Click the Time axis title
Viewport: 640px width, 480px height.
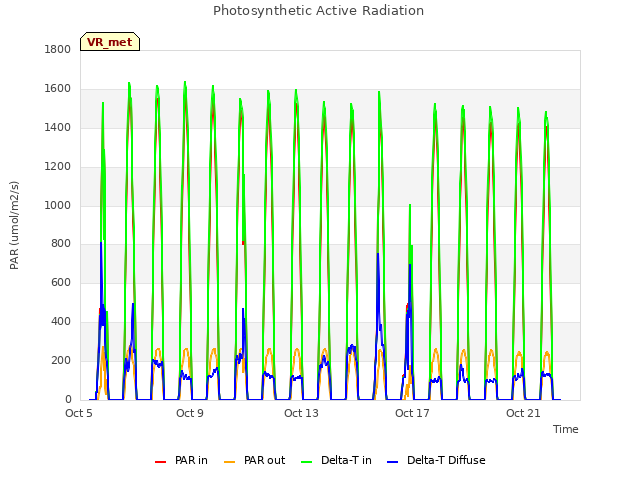(566, 429)
